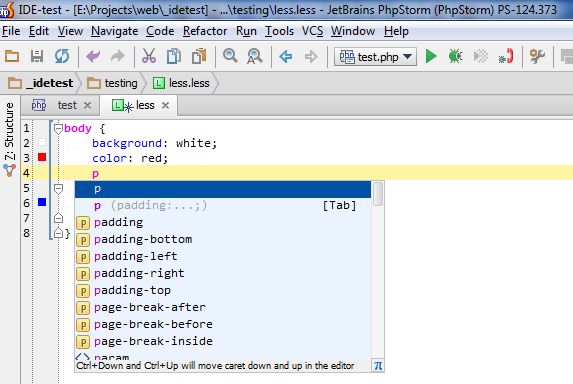Screen dimensions: 573x384
Task: Open Settings with the wrench icon
Action: [x=537, y=56]
